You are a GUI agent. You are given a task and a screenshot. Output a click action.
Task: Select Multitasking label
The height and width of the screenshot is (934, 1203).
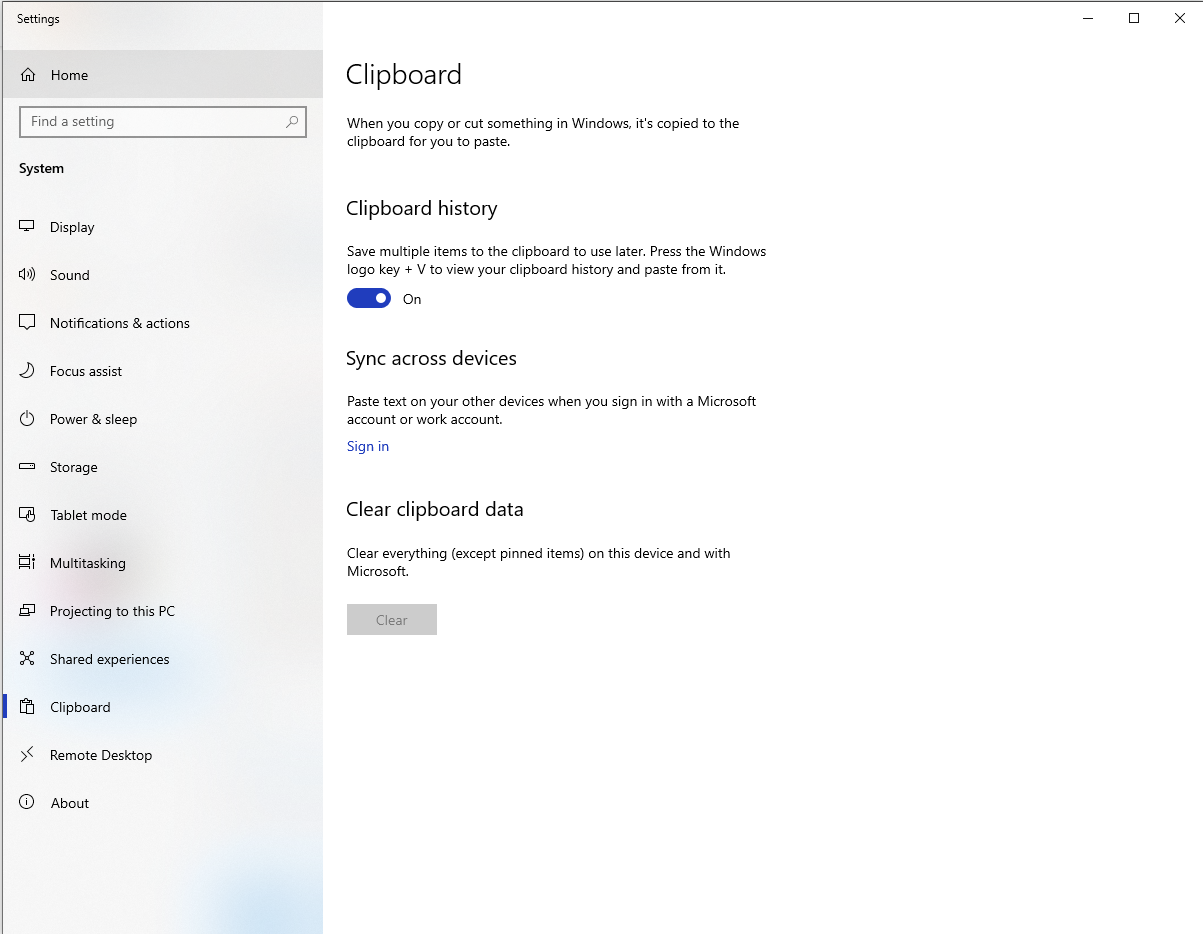(88, 563)
